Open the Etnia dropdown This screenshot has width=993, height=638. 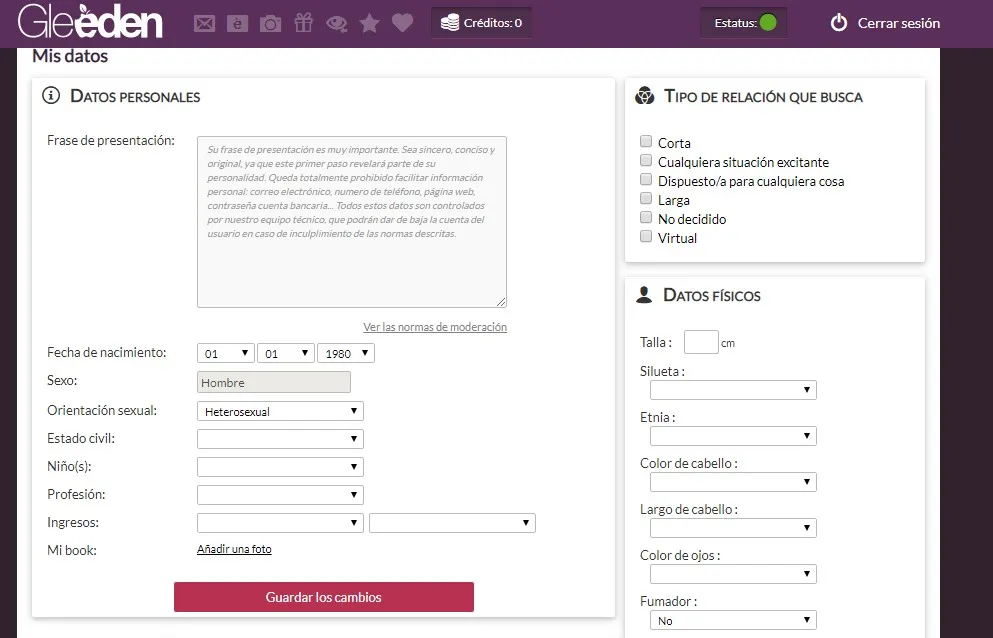click(x=733, y=436)
